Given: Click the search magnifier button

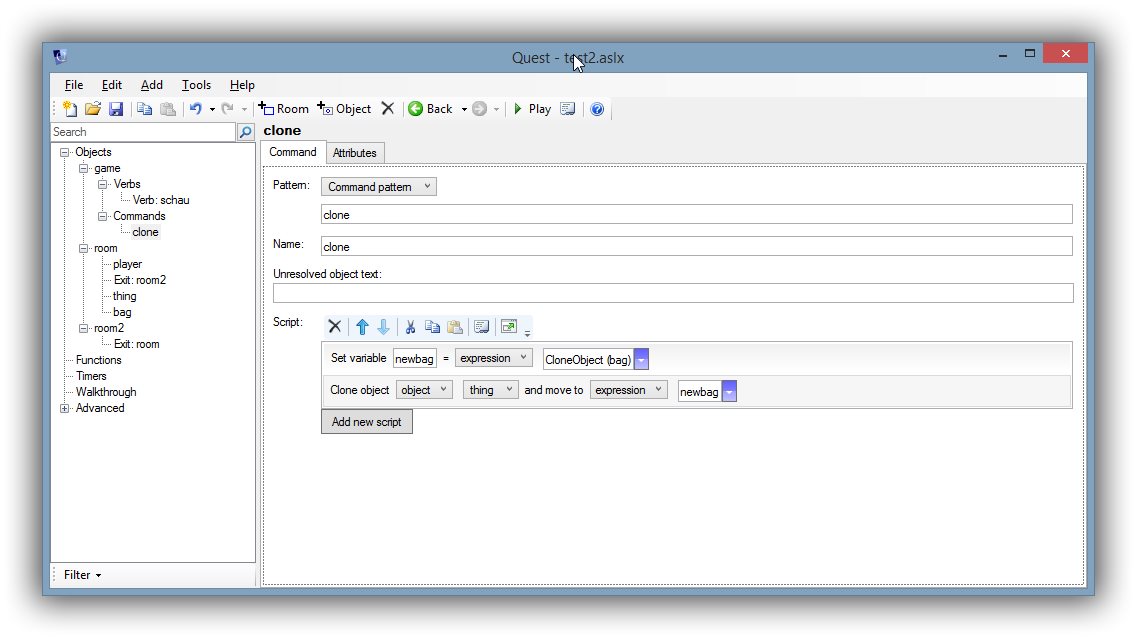Looking at the screenshot, I should 245,132.
